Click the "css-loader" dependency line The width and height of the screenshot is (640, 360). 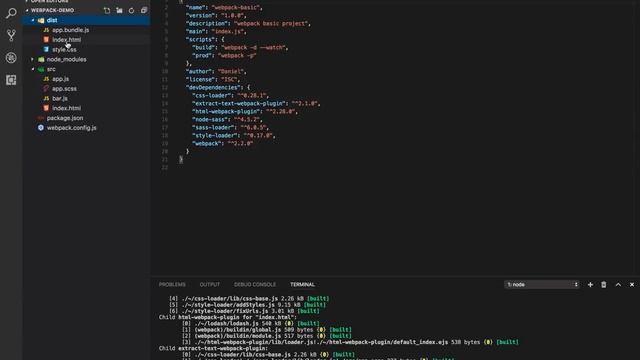click(231, 96)
